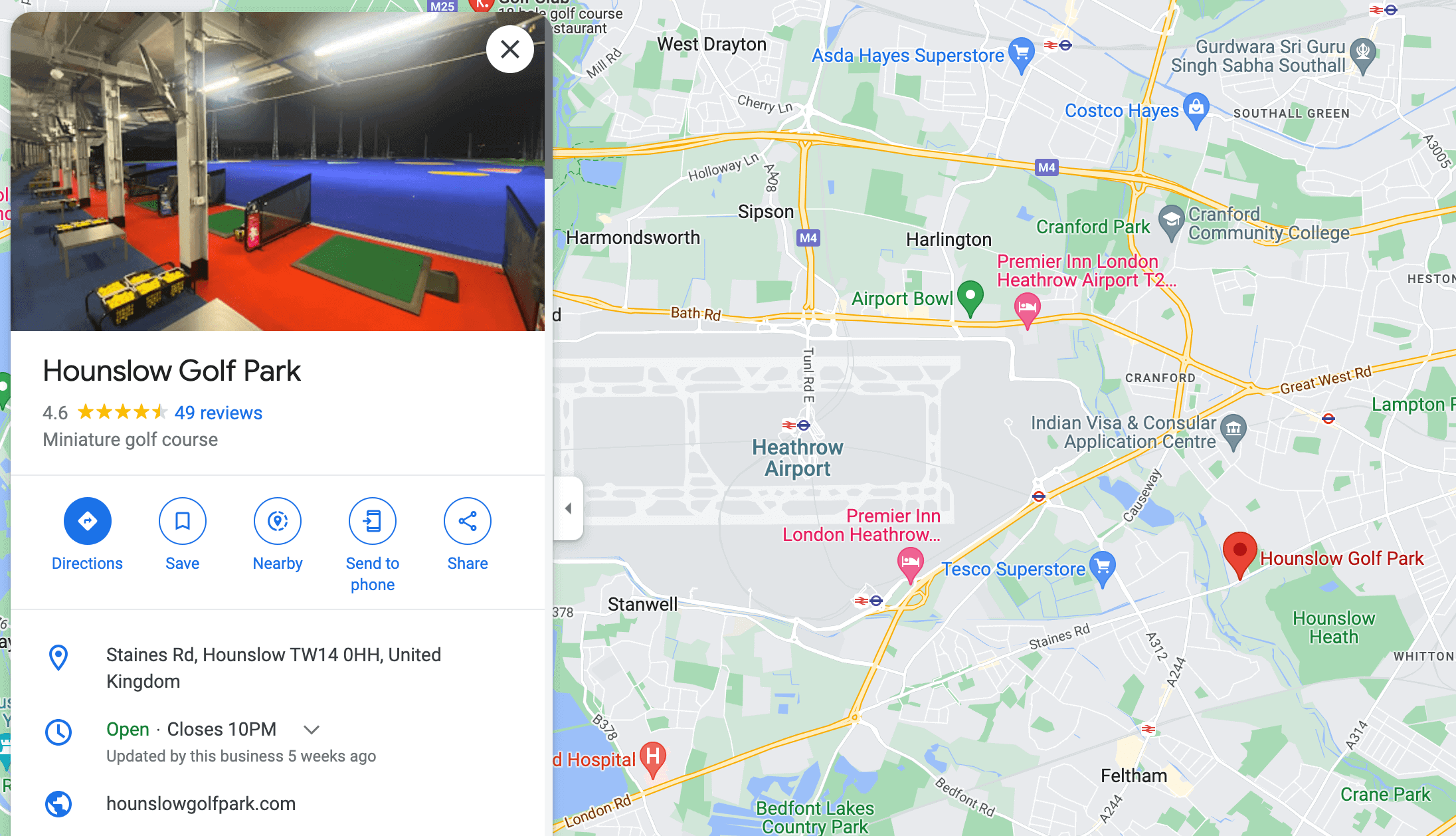Expand opening hours with the chevron
Image resolution: width=1456 pixels, height=836 pixels.
click(x=312, y=730)
